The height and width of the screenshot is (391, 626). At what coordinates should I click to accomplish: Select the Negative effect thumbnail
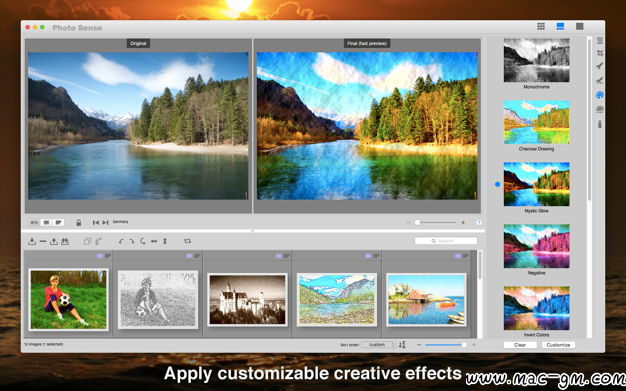[x=537, y=246]
